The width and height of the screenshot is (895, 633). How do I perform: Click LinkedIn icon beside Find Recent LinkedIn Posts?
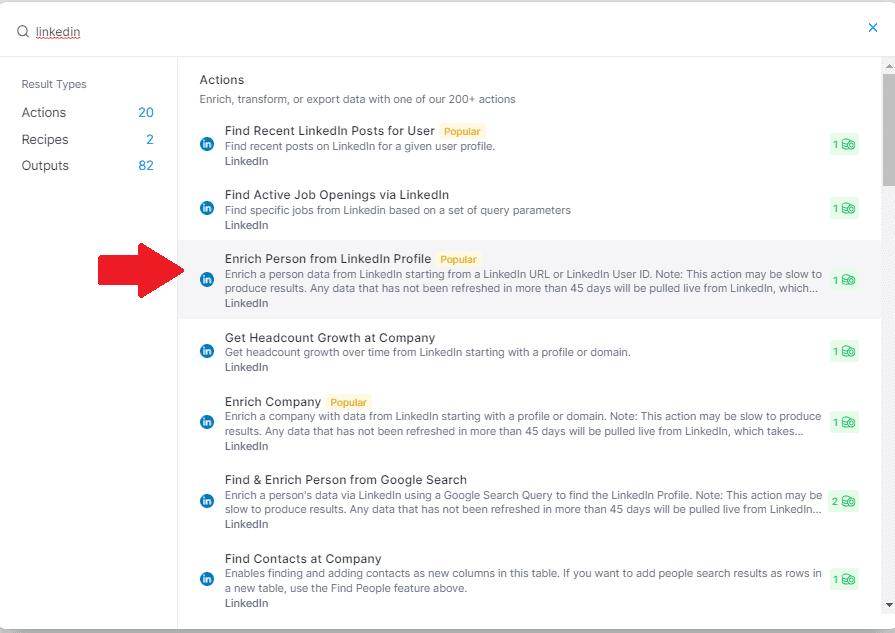207,144
